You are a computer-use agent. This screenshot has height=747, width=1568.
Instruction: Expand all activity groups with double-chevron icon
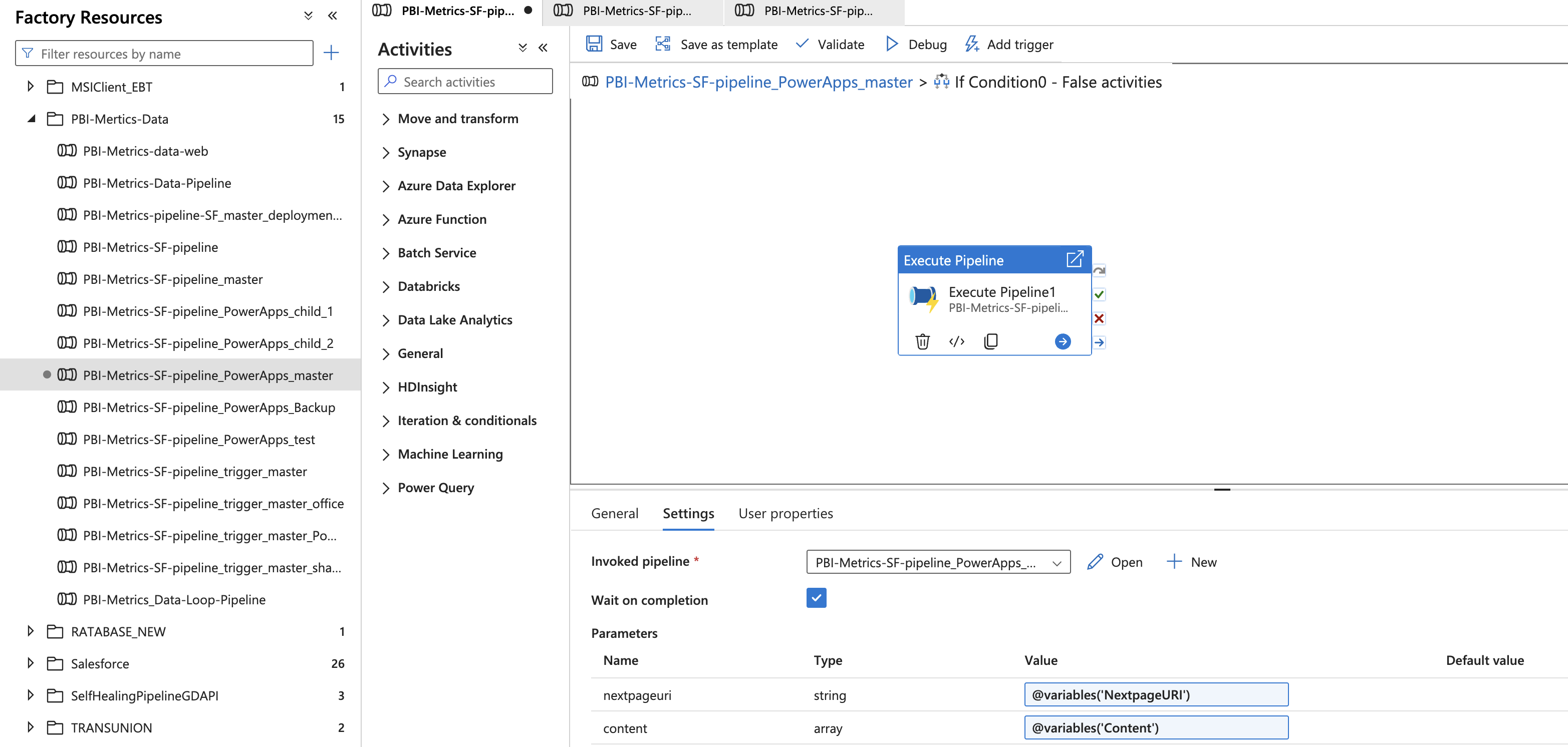click(522, 48)
